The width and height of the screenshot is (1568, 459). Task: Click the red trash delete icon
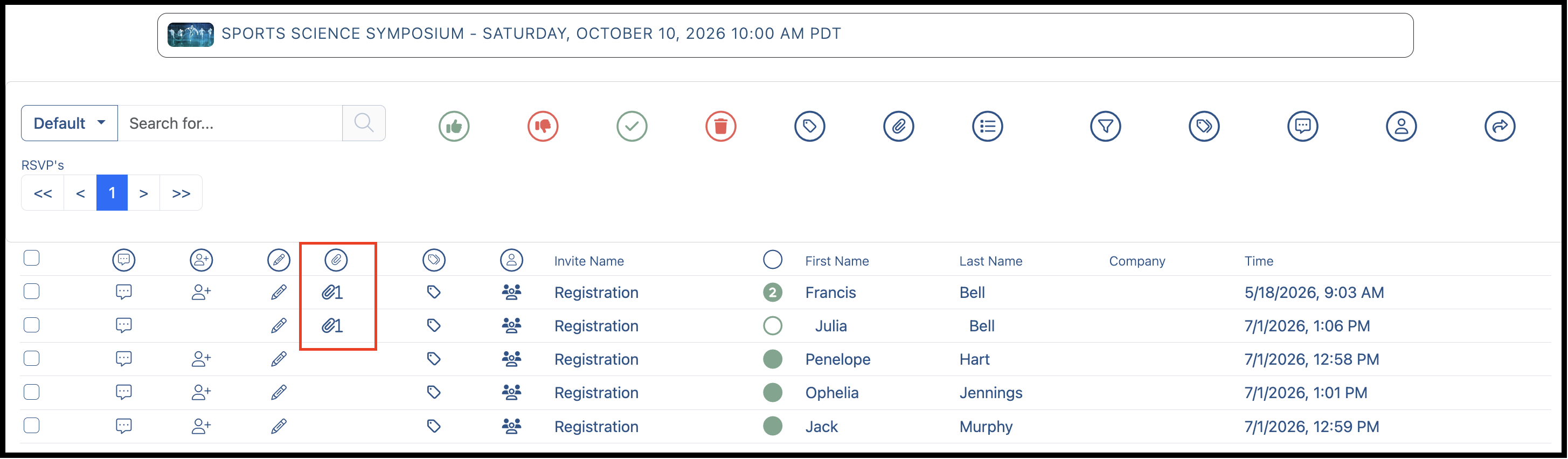pos(721,127)
